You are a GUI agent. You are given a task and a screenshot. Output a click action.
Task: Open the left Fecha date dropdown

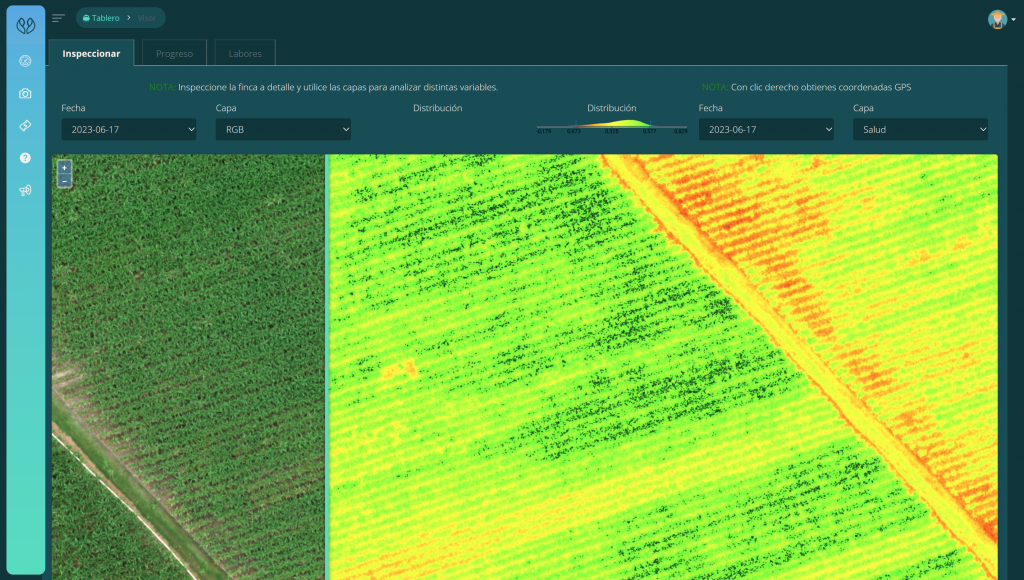point(128,129)
